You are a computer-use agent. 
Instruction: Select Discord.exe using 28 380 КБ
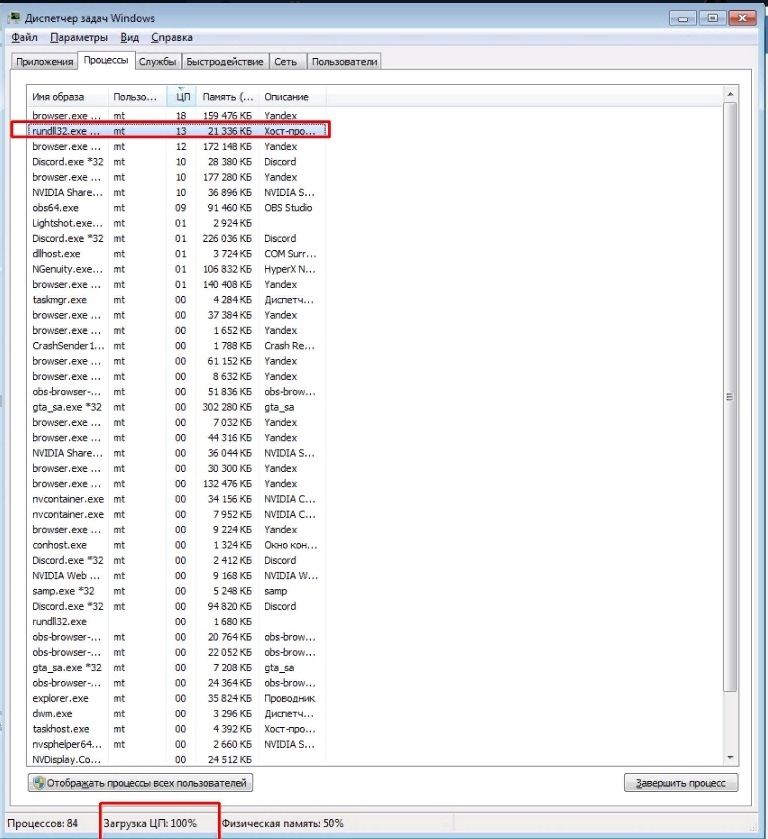tap(177, 162)
